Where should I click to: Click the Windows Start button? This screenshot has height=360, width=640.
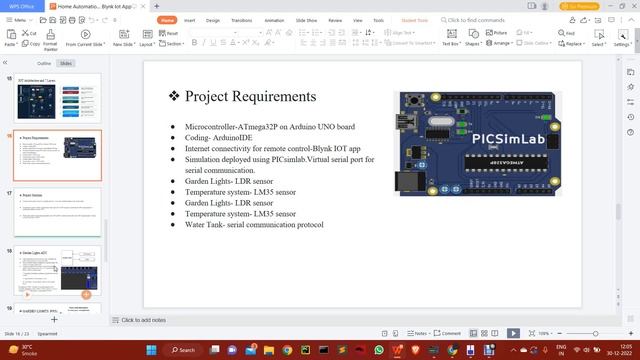tap(151, 350)
